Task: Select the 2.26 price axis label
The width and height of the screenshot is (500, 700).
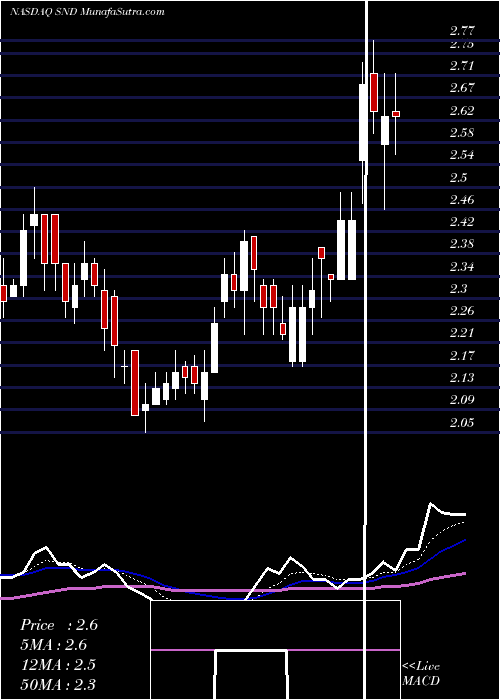Action: (x=462, y=311)
